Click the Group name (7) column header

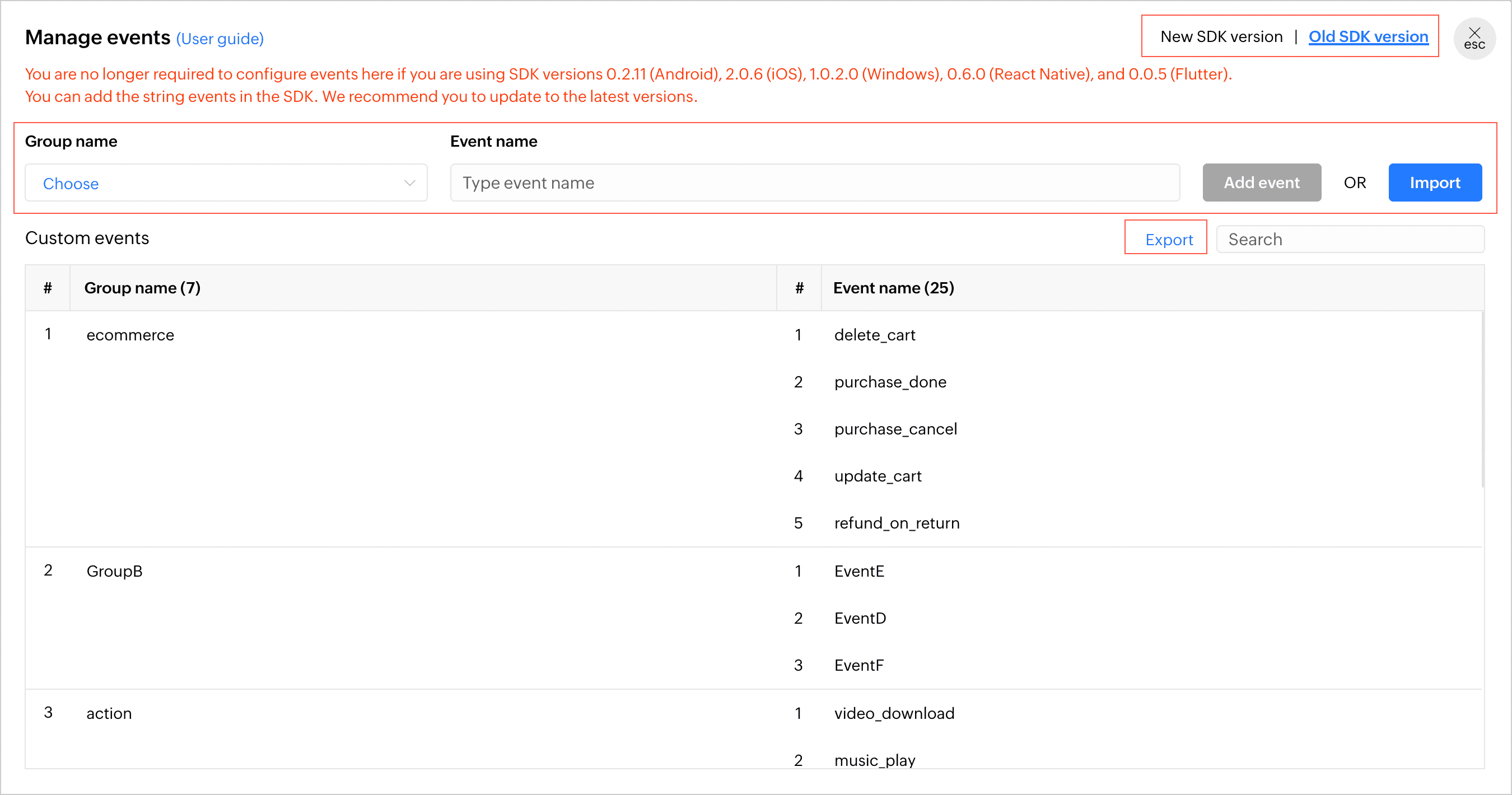point(142,288)
